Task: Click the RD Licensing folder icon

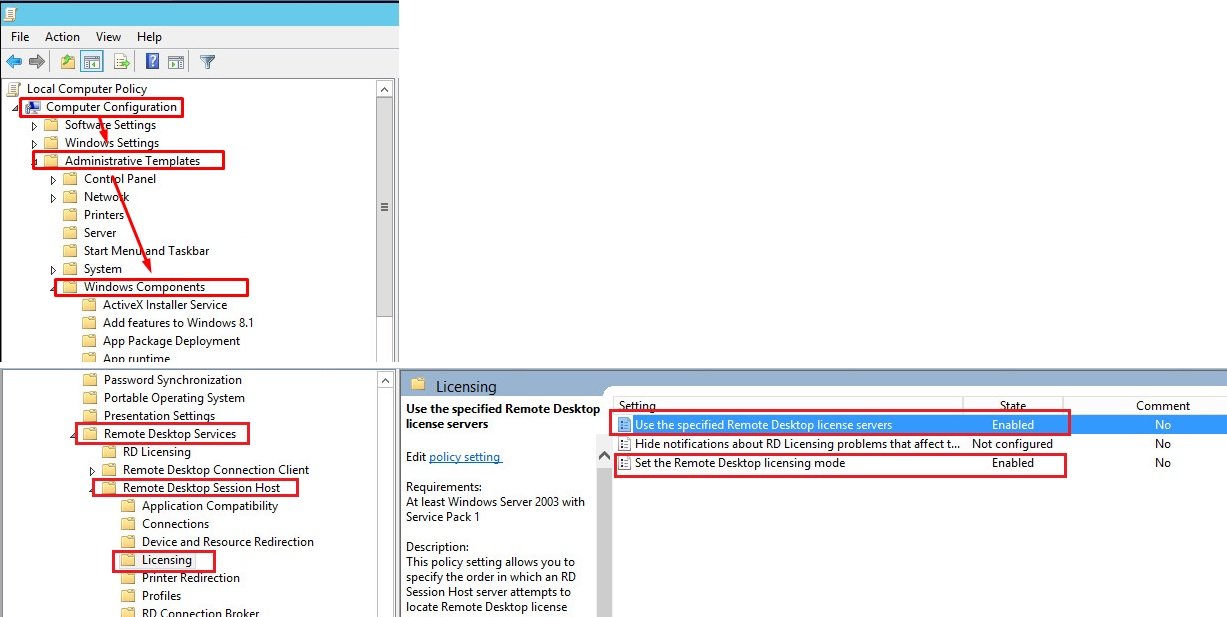Action: click(109, 452)
